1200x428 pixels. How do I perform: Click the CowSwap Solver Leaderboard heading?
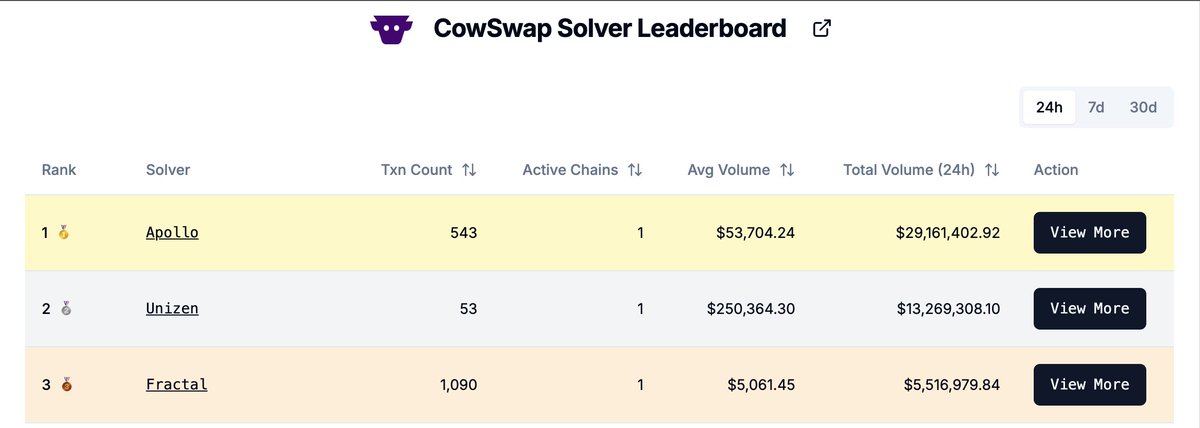(610, 28)
